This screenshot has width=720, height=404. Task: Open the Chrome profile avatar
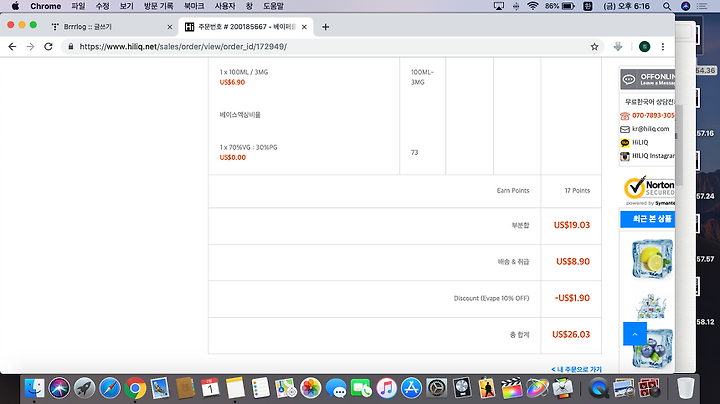pyautogui.click(x=644, y=46)
